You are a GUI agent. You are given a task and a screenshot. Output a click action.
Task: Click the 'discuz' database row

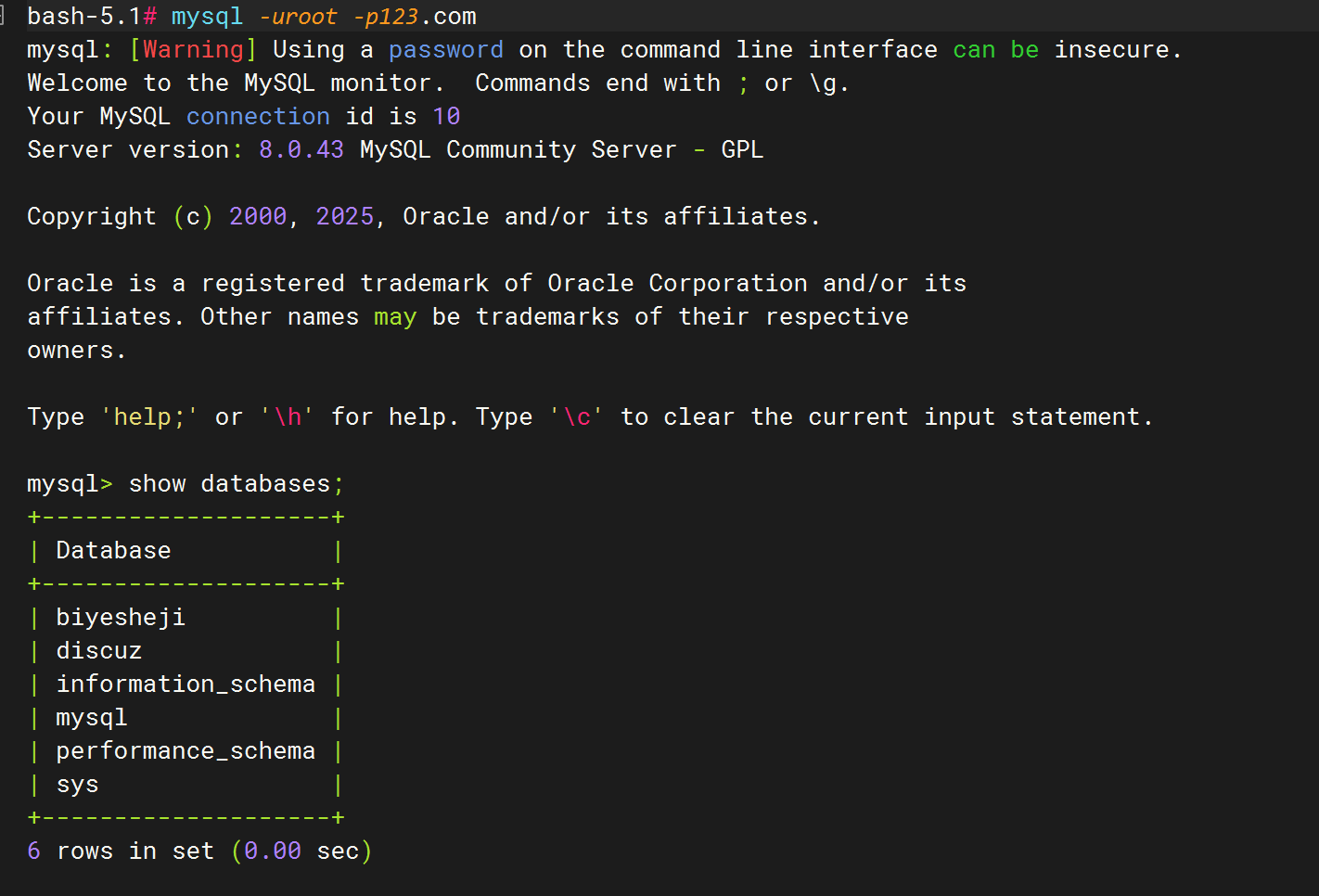(186, 651)
